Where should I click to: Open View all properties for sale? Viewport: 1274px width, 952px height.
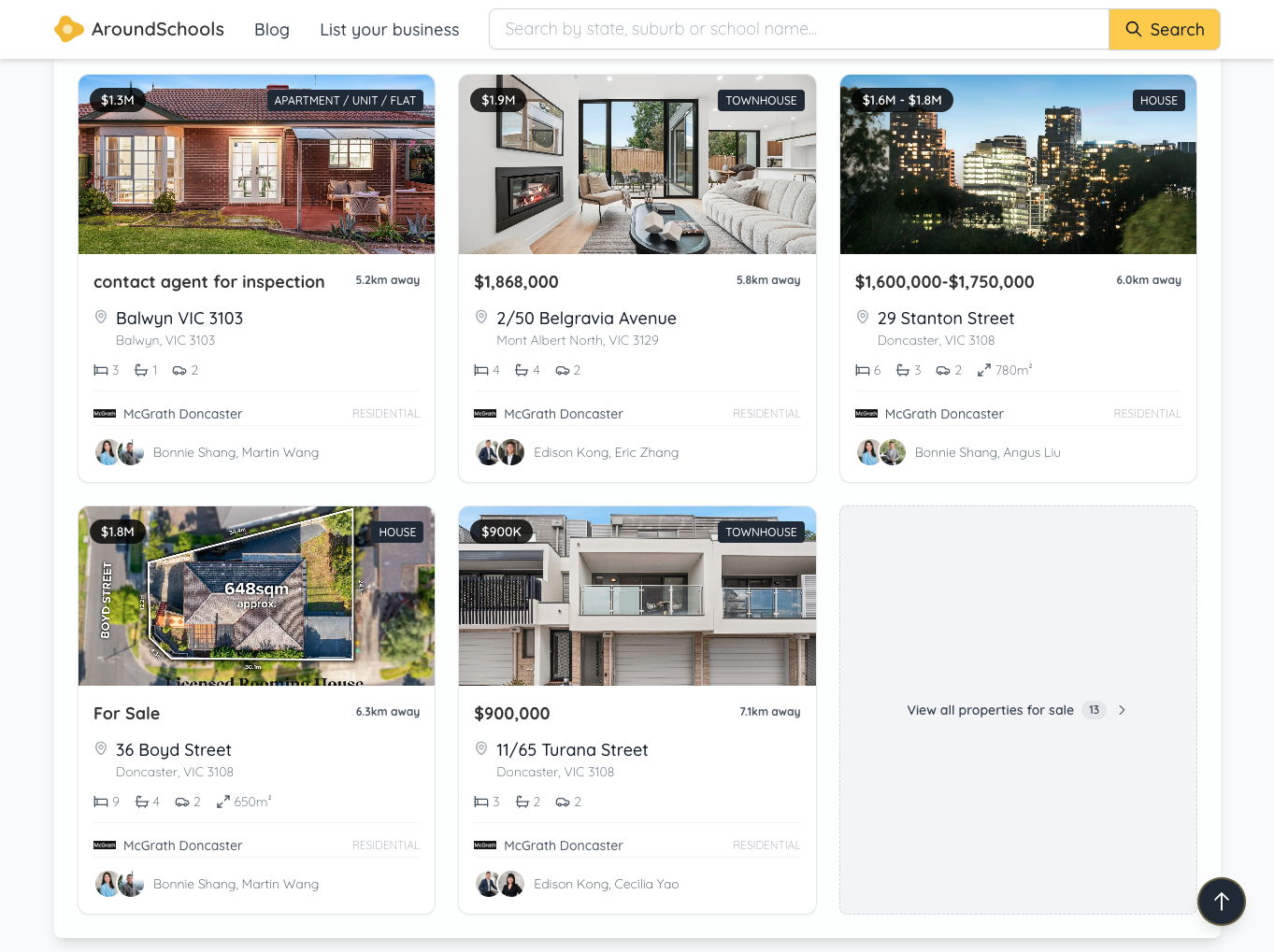pos(990,709)
